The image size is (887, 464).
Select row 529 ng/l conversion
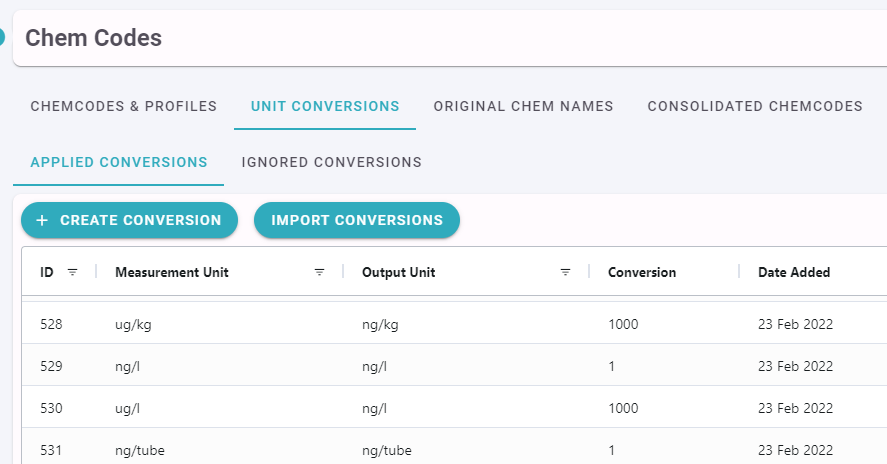click(x=454, y=366)
